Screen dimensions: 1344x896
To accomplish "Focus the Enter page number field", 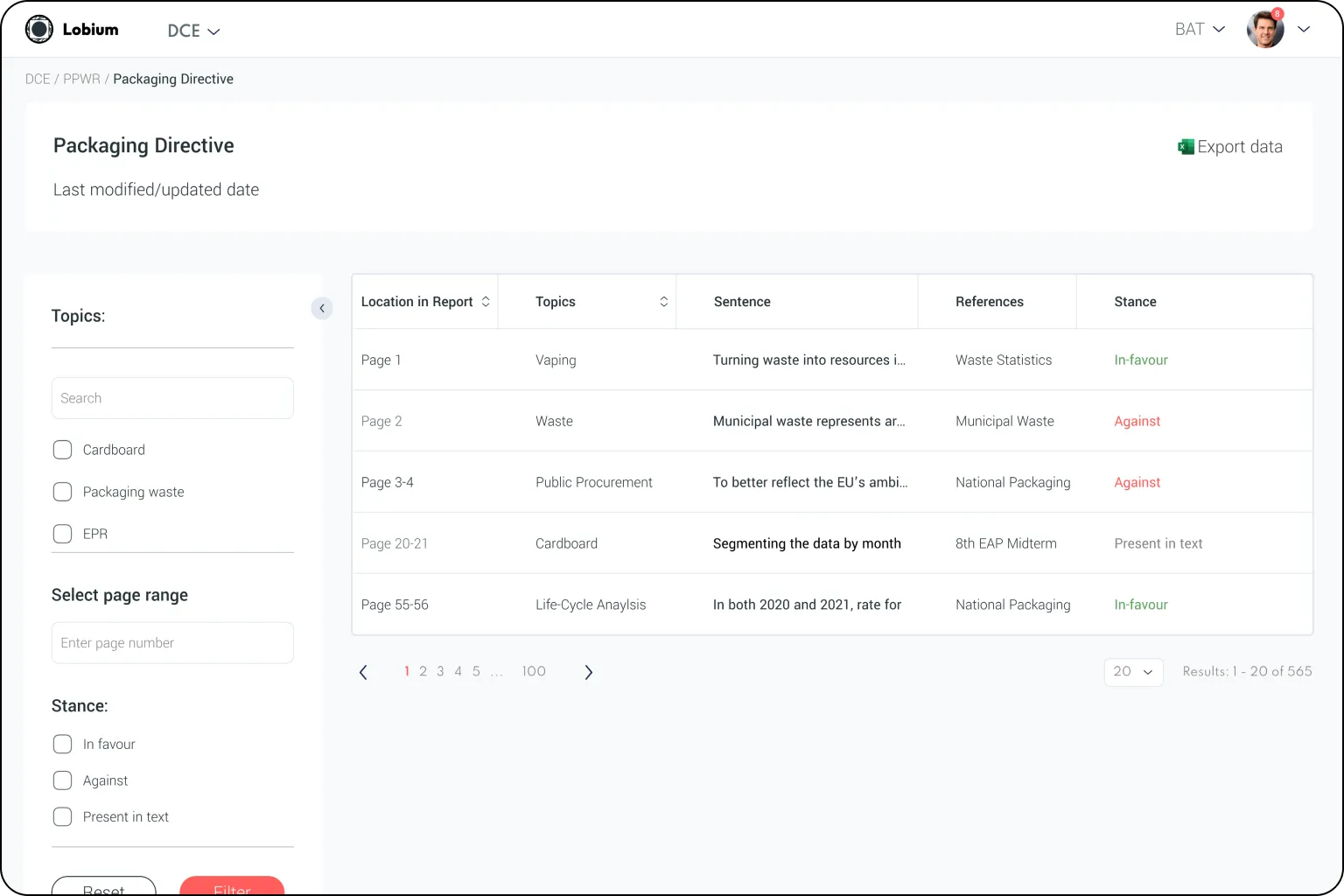I will (x=172, y=643).
